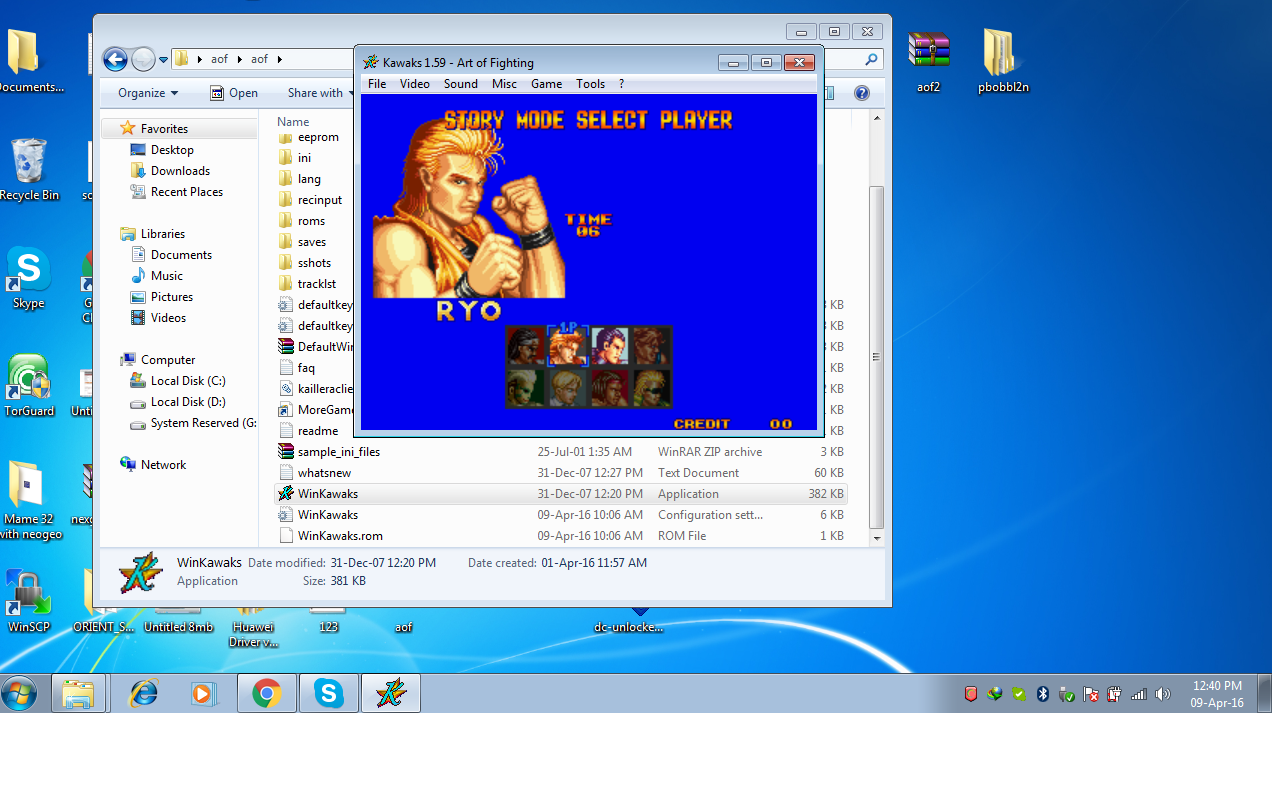Click the Explorer help question mark icon
The image size is (1280, 800).
[861, 93]
